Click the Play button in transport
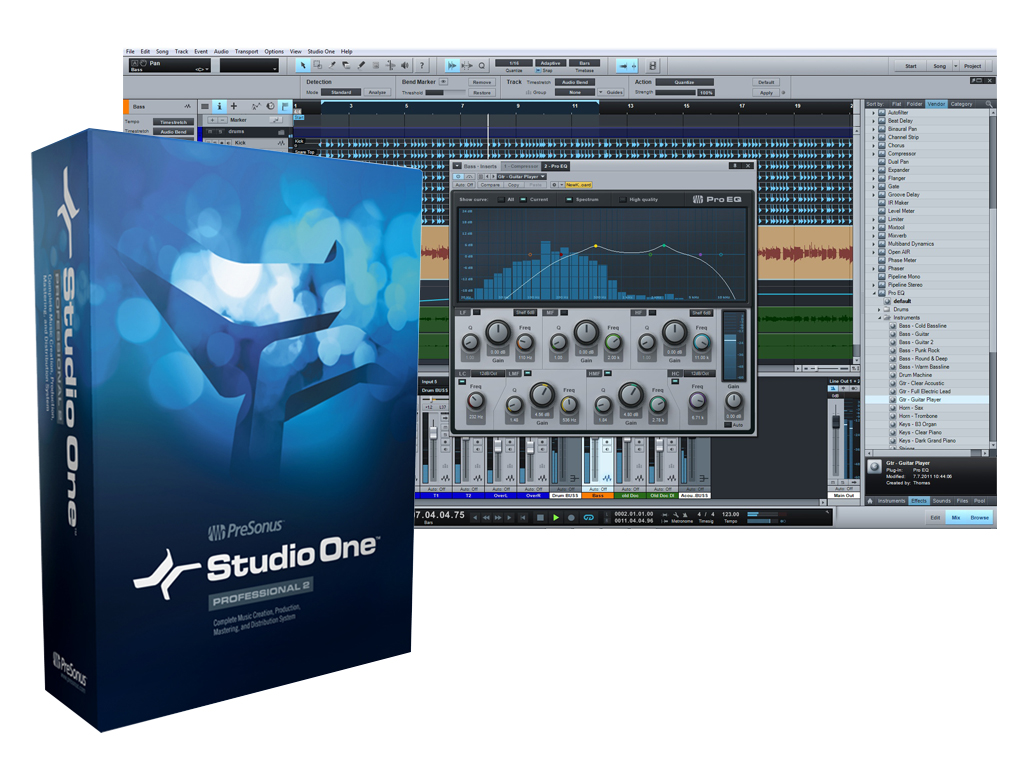Viewport: 1024px width, 768px height. 556,517
